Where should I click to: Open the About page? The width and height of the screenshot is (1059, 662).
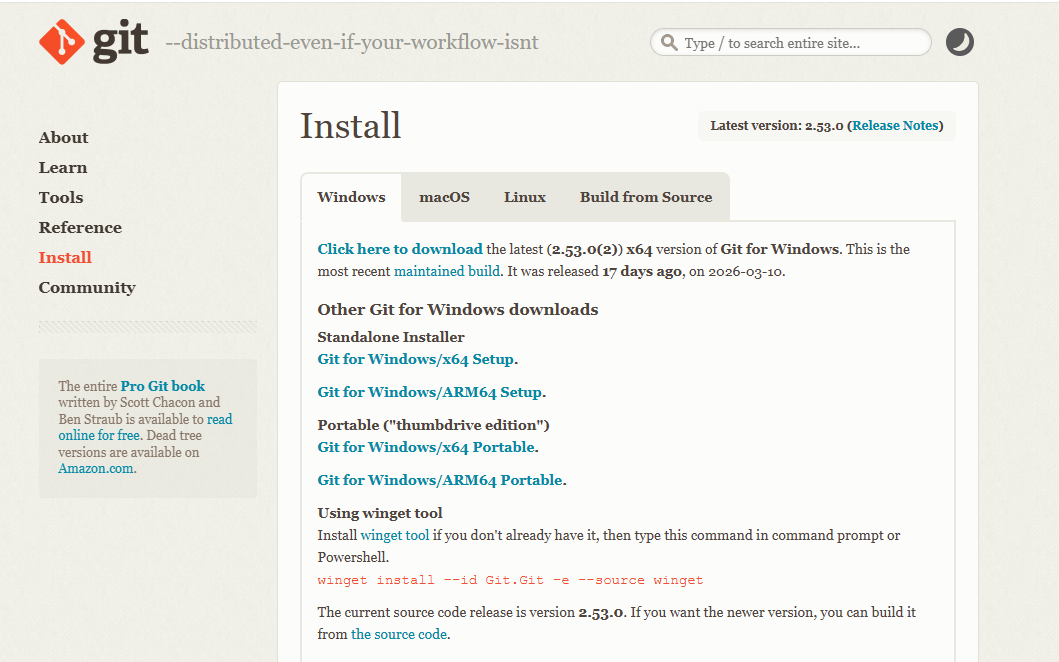[x=63, y=138]
